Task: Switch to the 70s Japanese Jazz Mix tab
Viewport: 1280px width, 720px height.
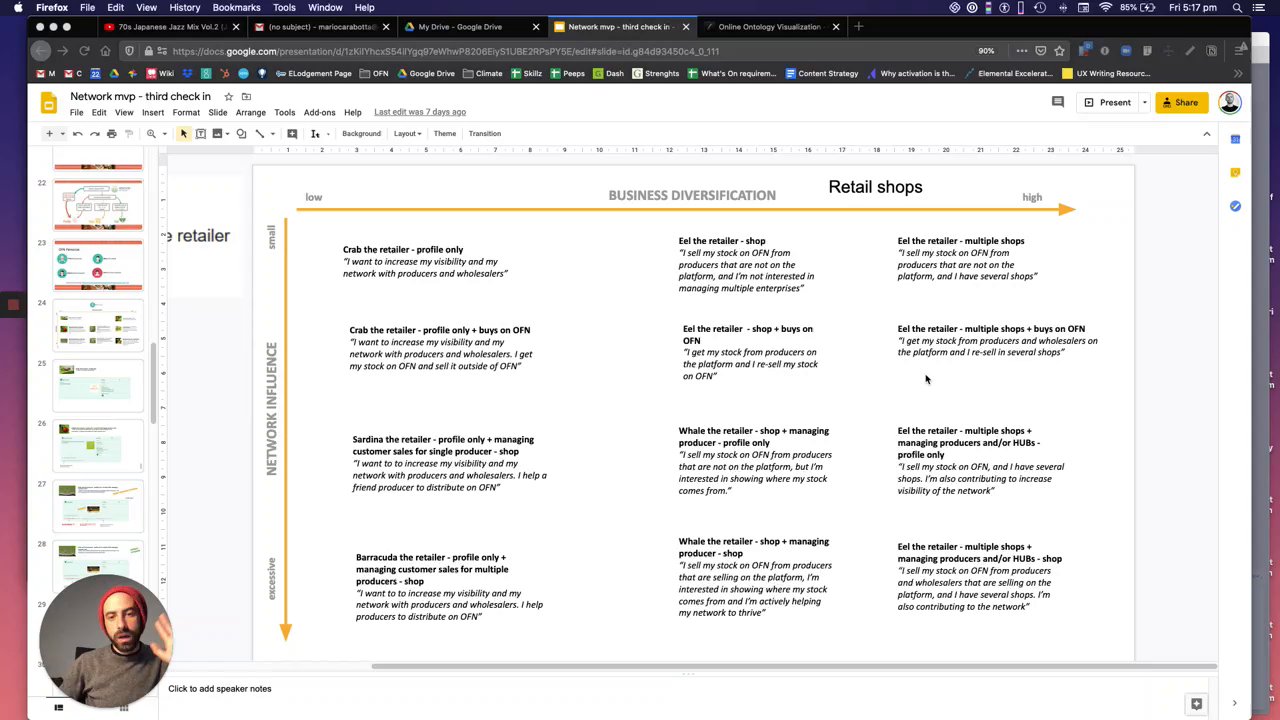Action: (172, 27)
